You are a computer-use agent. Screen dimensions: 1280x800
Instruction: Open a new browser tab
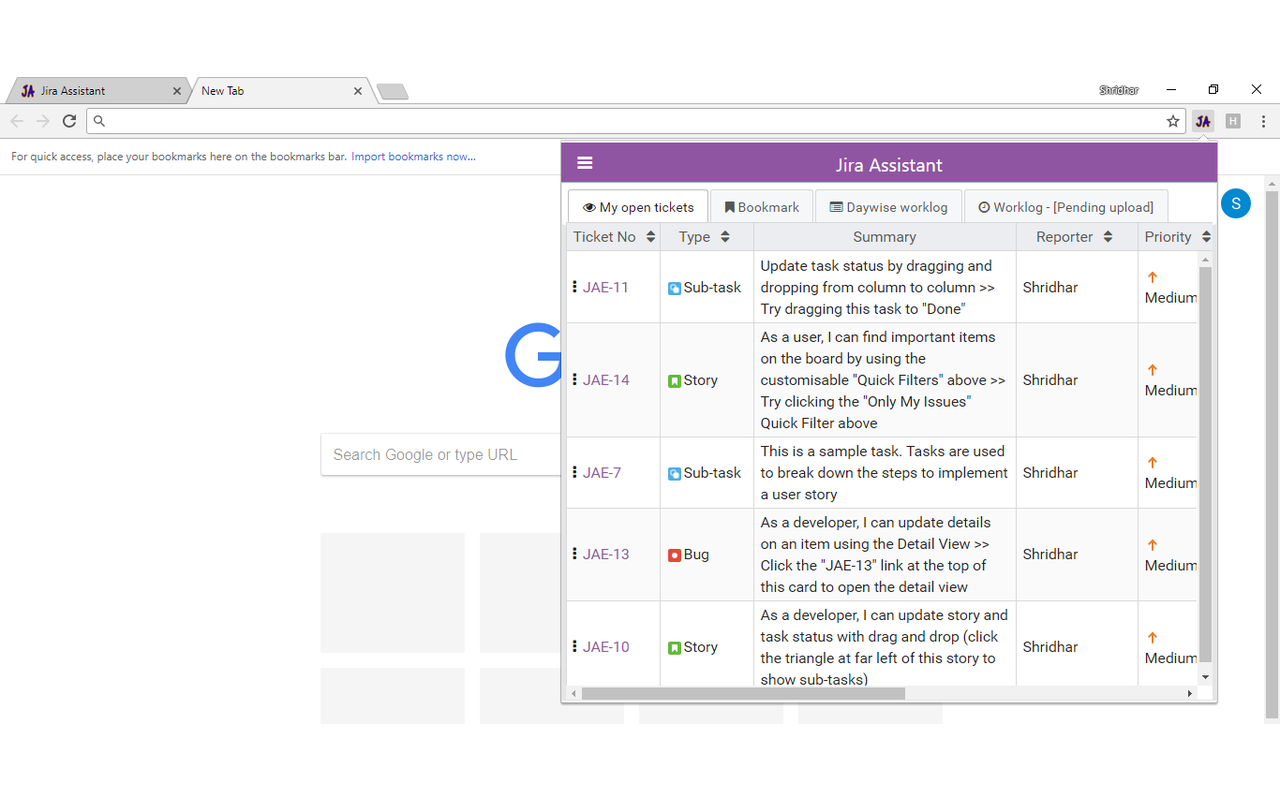pos(392,92)
